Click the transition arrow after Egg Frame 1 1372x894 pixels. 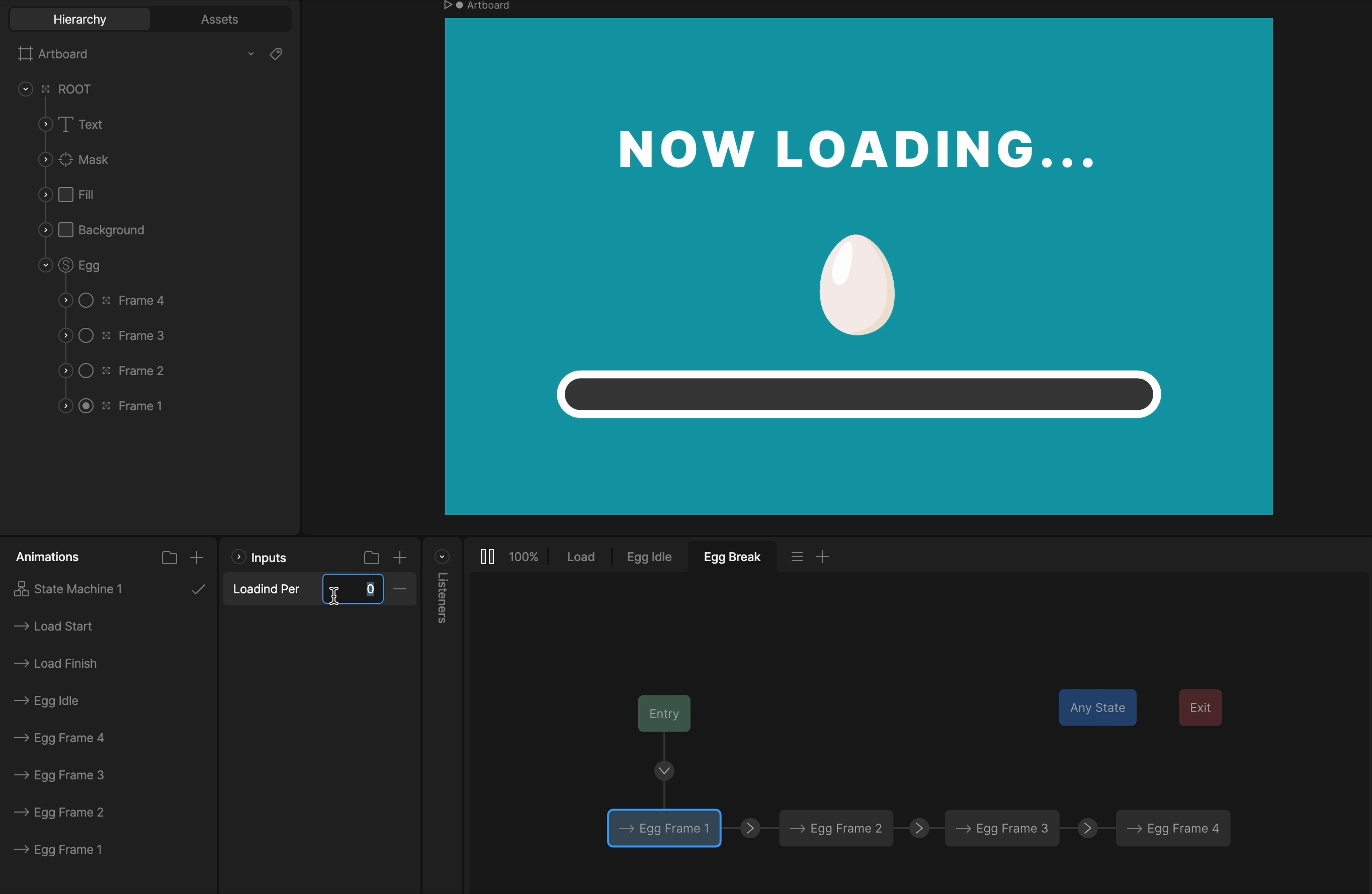click(749, 828)
